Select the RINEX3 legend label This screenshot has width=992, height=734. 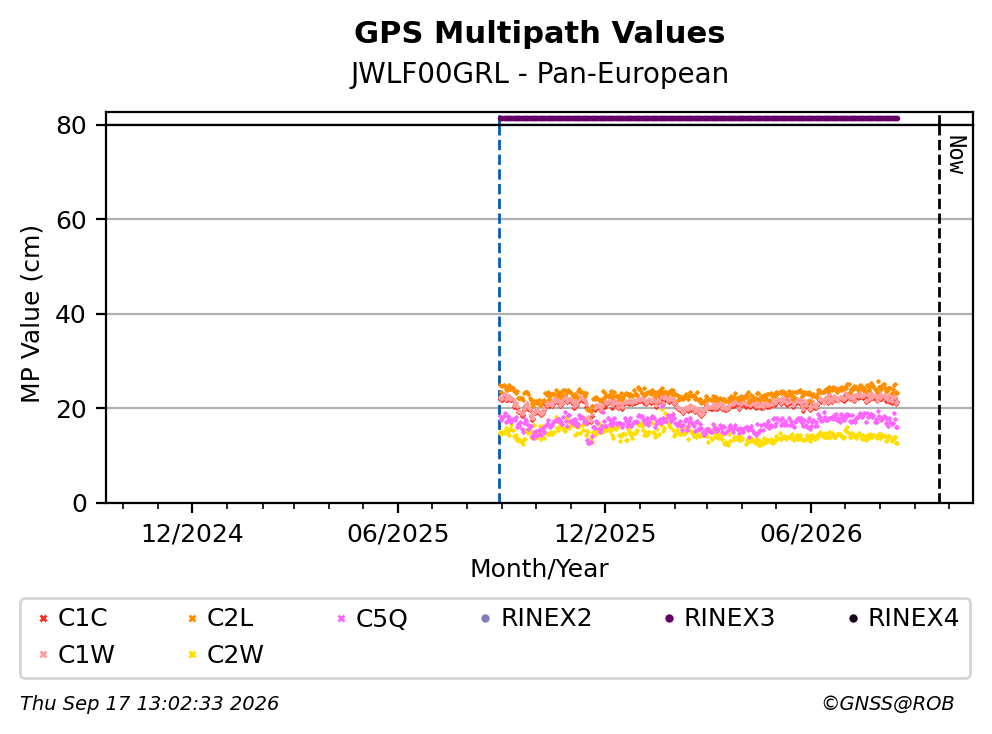729,618
